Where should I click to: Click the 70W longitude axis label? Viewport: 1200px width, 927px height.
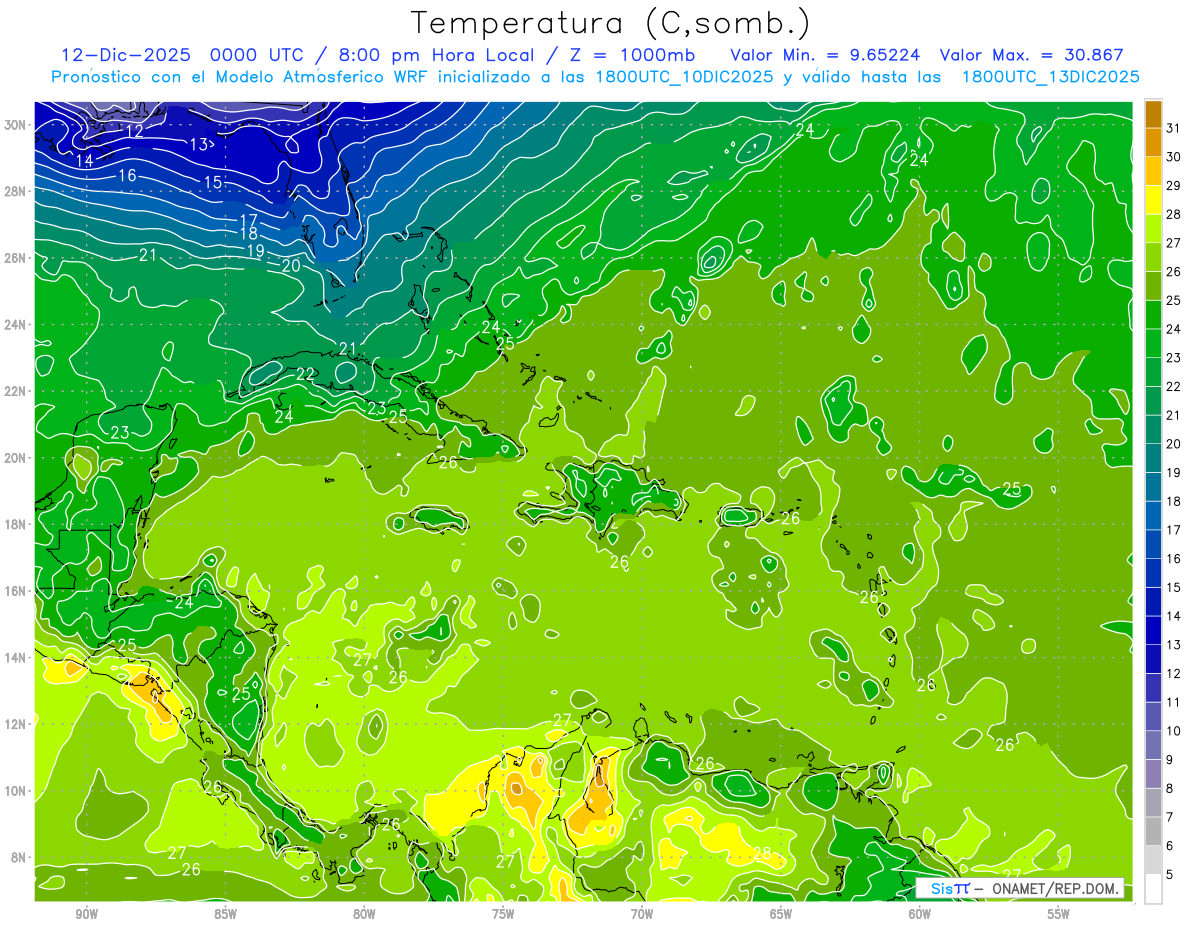click(x=642, y=914)
